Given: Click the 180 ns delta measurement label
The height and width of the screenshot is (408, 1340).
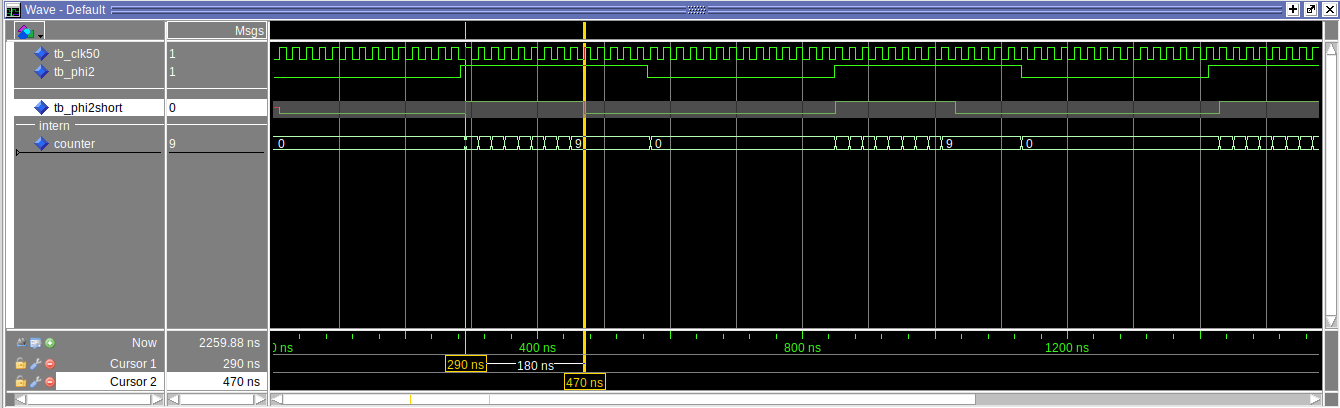Looking at the screenshot, I should [x=535, y=365].
